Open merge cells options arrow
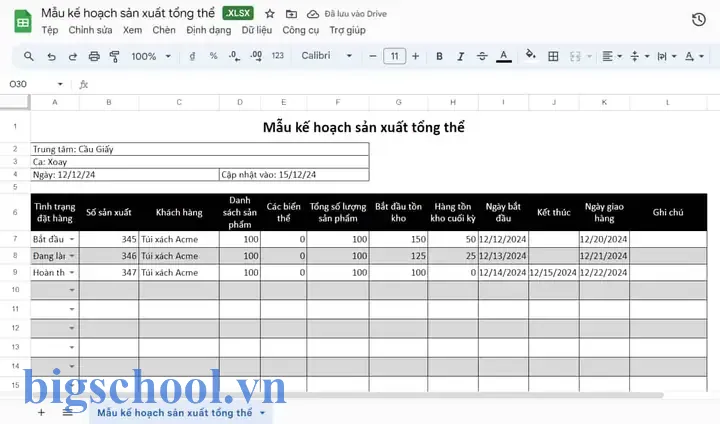The width and height of the screenshot is (720, 424). pyautogui.click(x=589, y=57)
